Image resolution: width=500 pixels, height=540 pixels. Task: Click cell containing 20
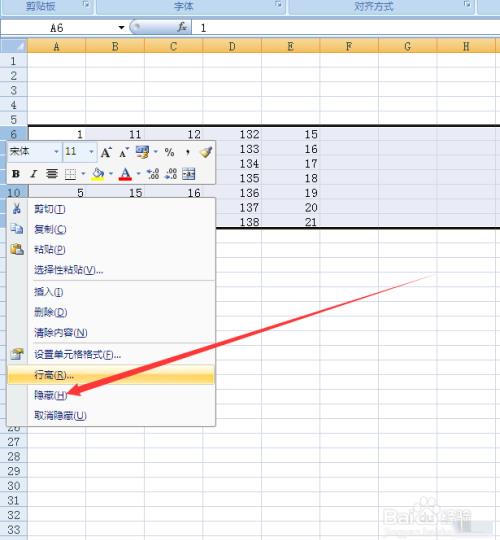[291, 207]
